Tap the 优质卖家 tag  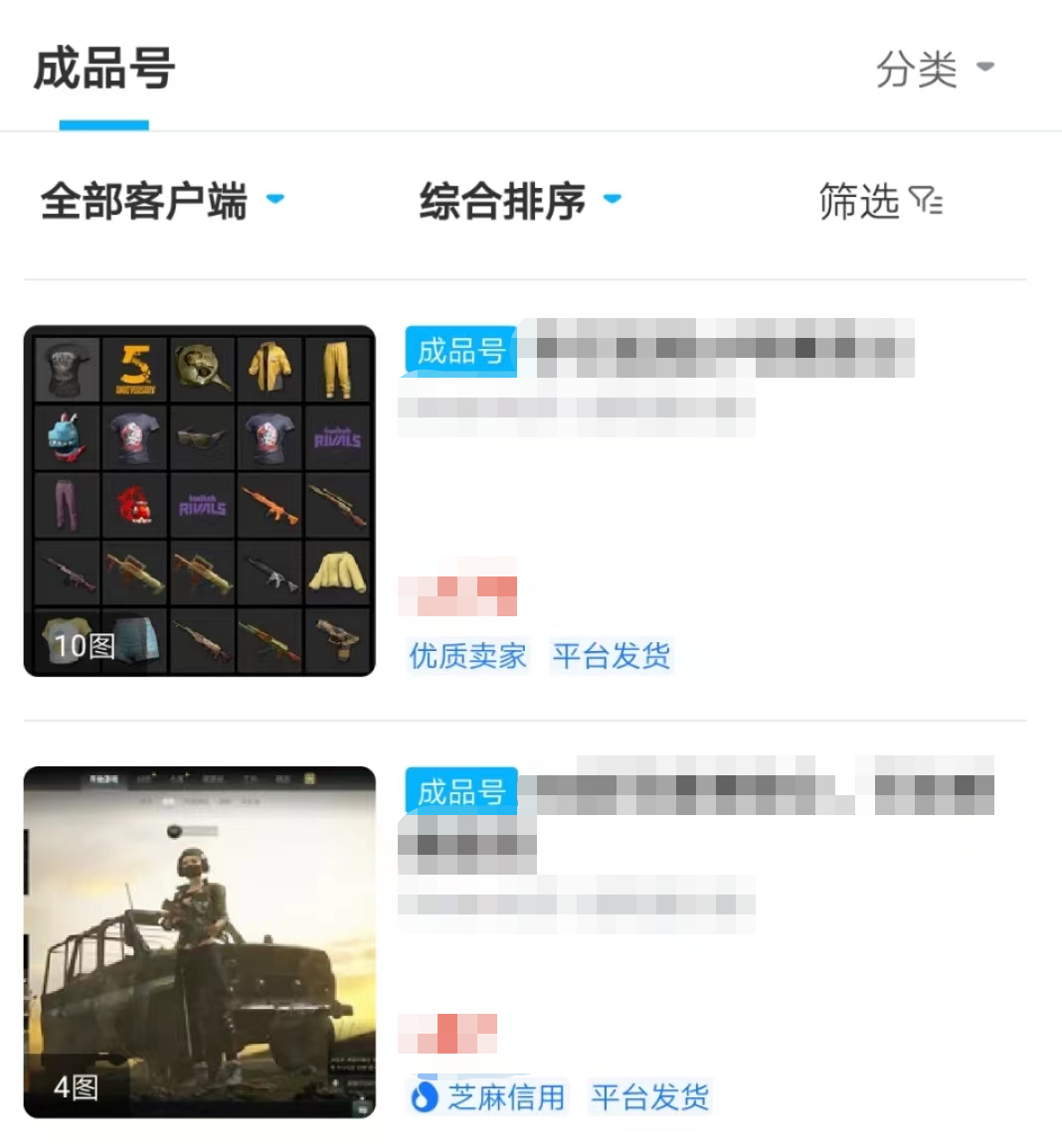coord(468,656)
